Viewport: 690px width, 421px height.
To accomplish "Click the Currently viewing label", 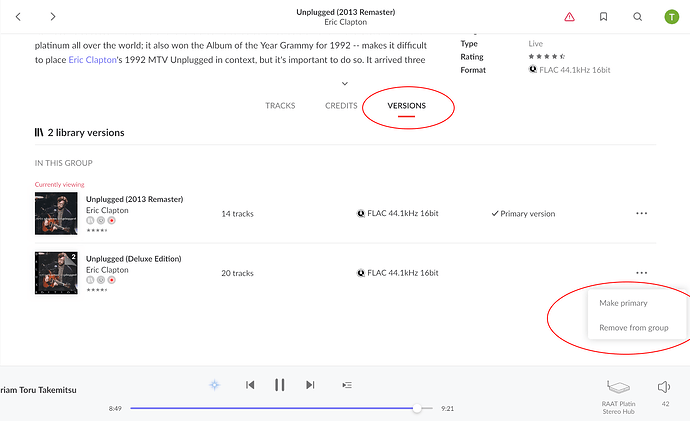I will point(59,184).
